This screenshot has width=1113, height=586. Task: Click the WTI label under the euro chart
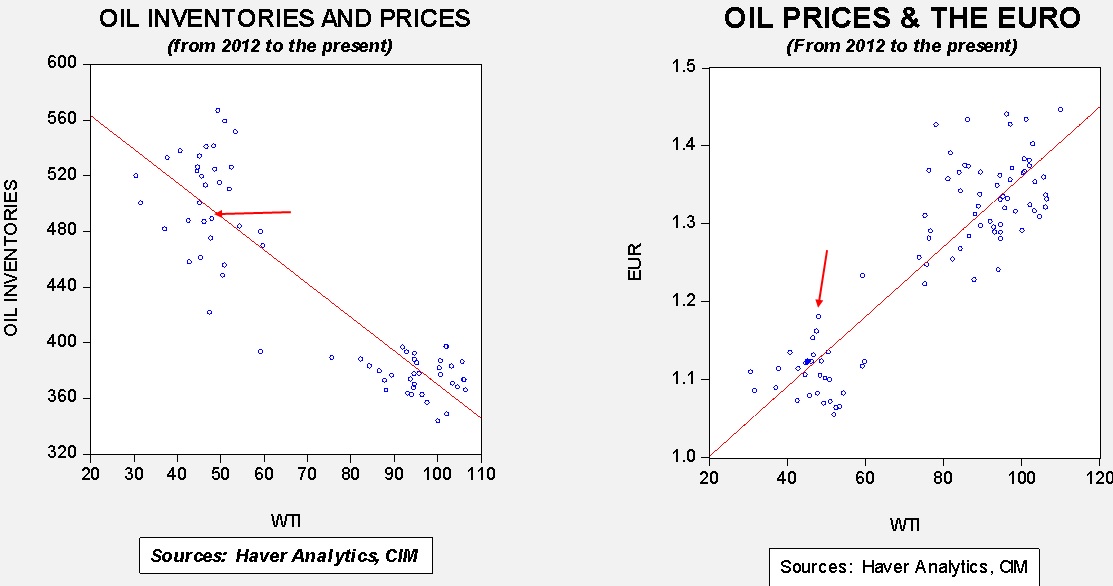point(903,526)
